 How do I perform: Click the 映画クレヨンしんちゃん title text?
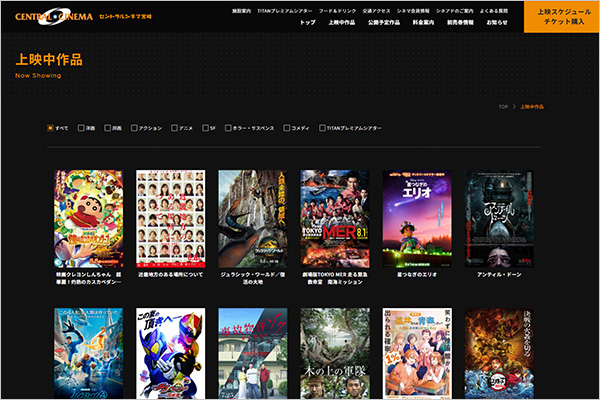(88, 278)
